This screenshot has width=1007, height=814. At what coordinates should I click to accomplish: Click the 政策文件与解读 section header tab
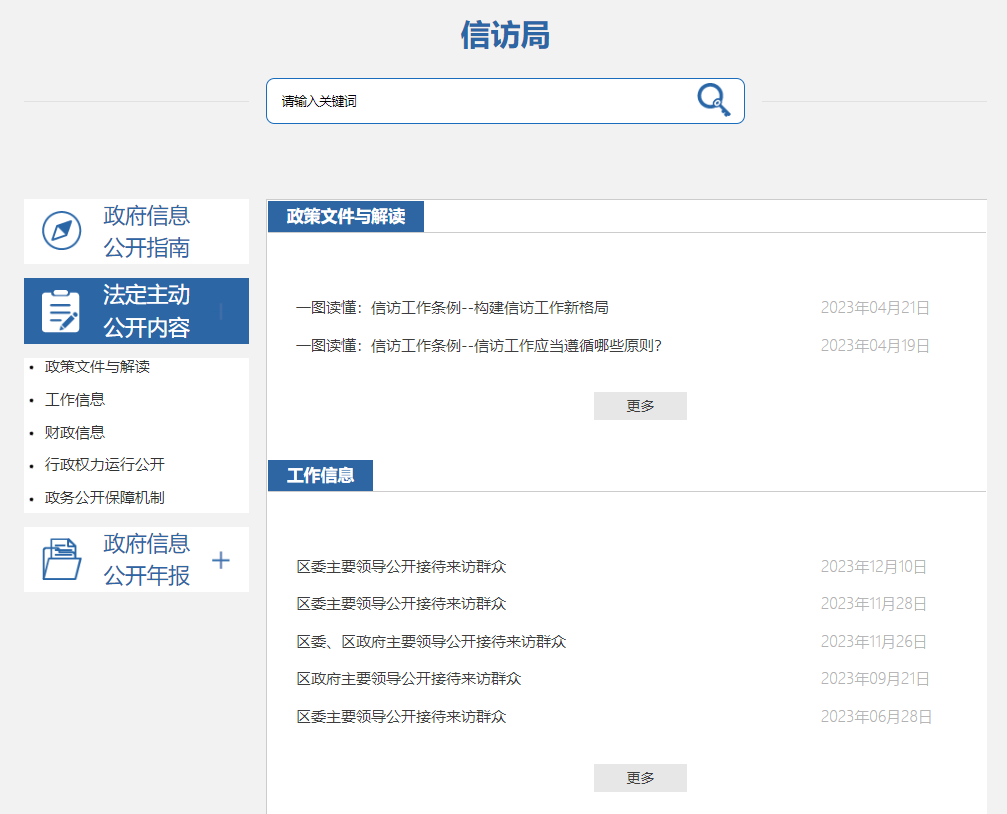346,217
